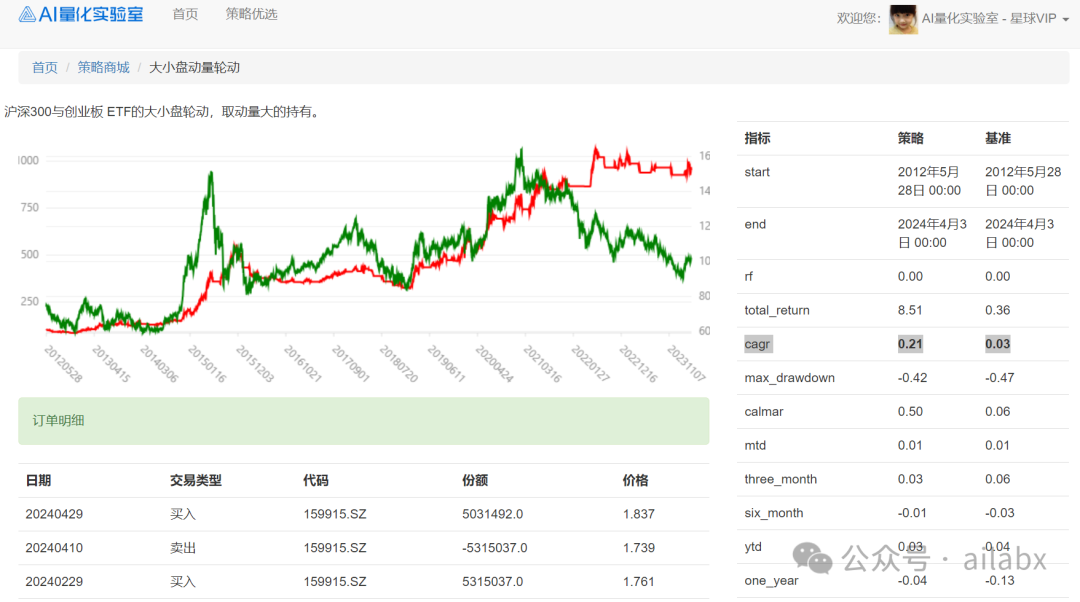The width and height of the screenshot is (1080, 602).
Task: Click the 份额 column header
Action: [x=475, y=481]
